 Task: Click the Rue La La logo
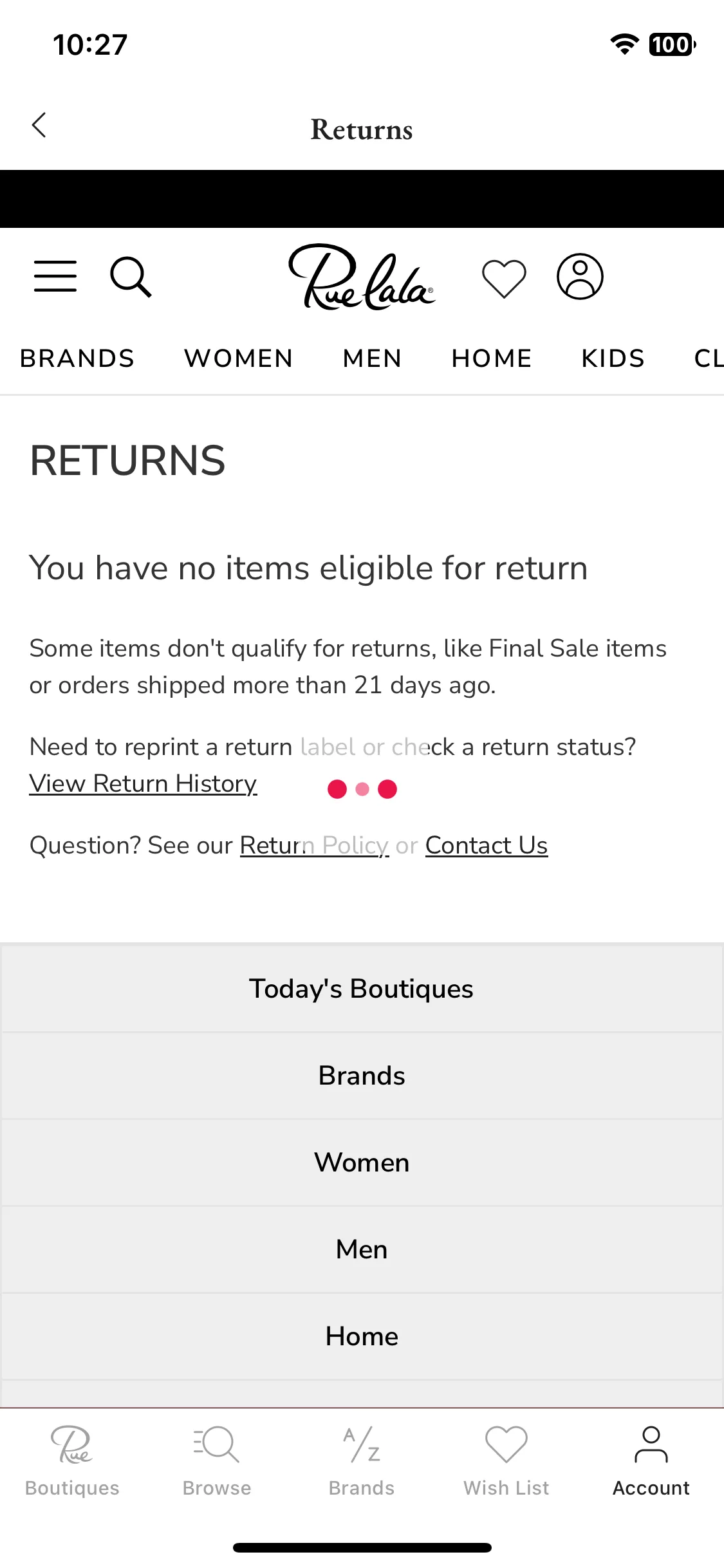click(362, 277)
